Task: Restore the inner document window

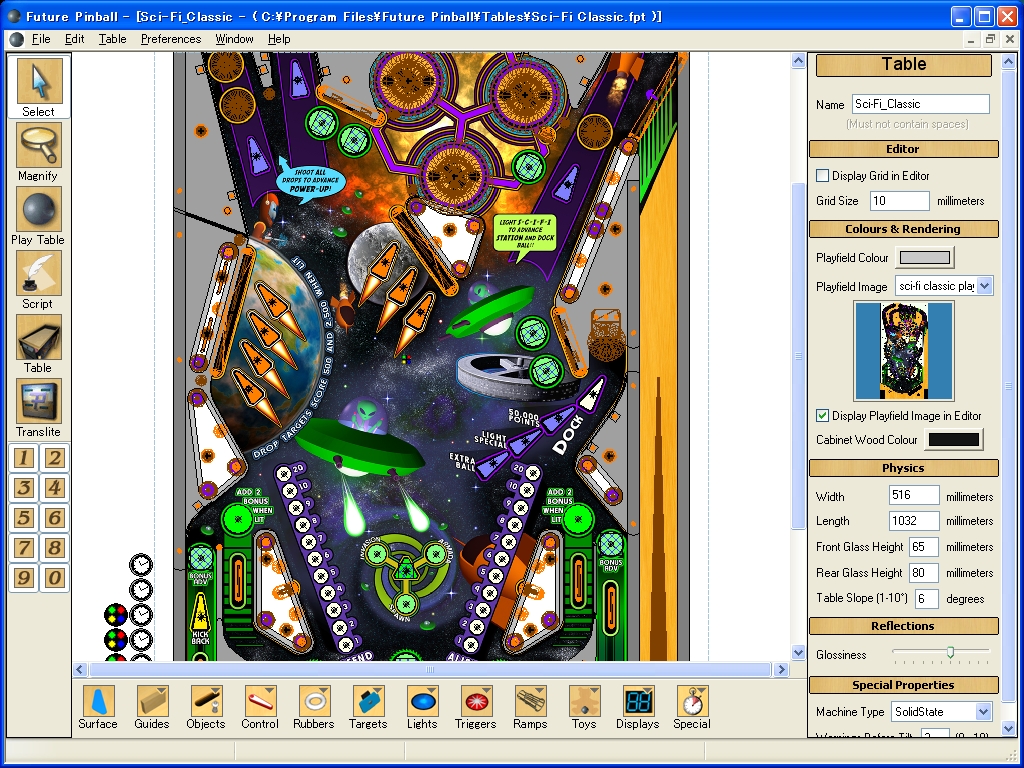Action: click(990, 39)
